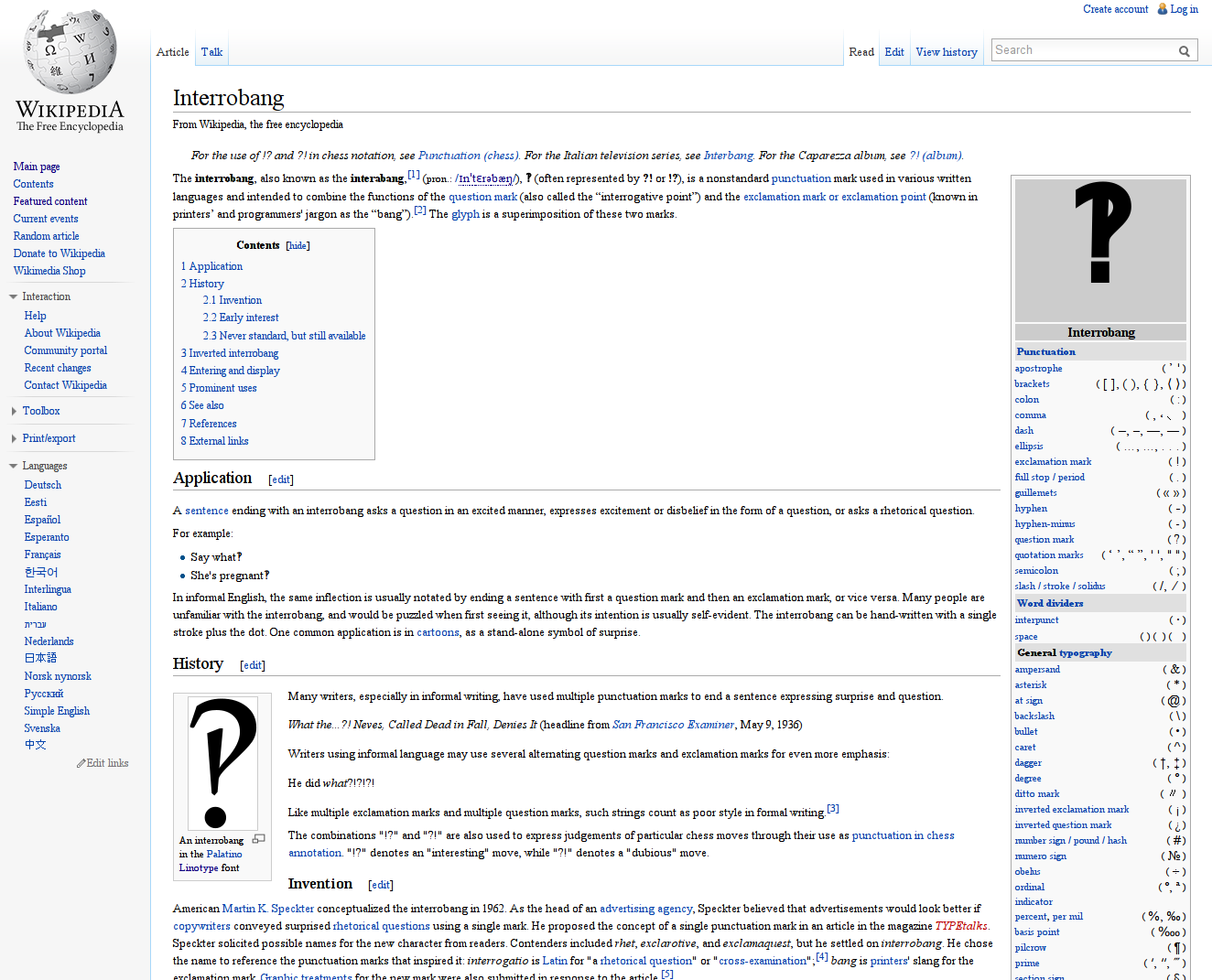Switch to the Talk tab
1212x980 pixels.
point(211,52)
